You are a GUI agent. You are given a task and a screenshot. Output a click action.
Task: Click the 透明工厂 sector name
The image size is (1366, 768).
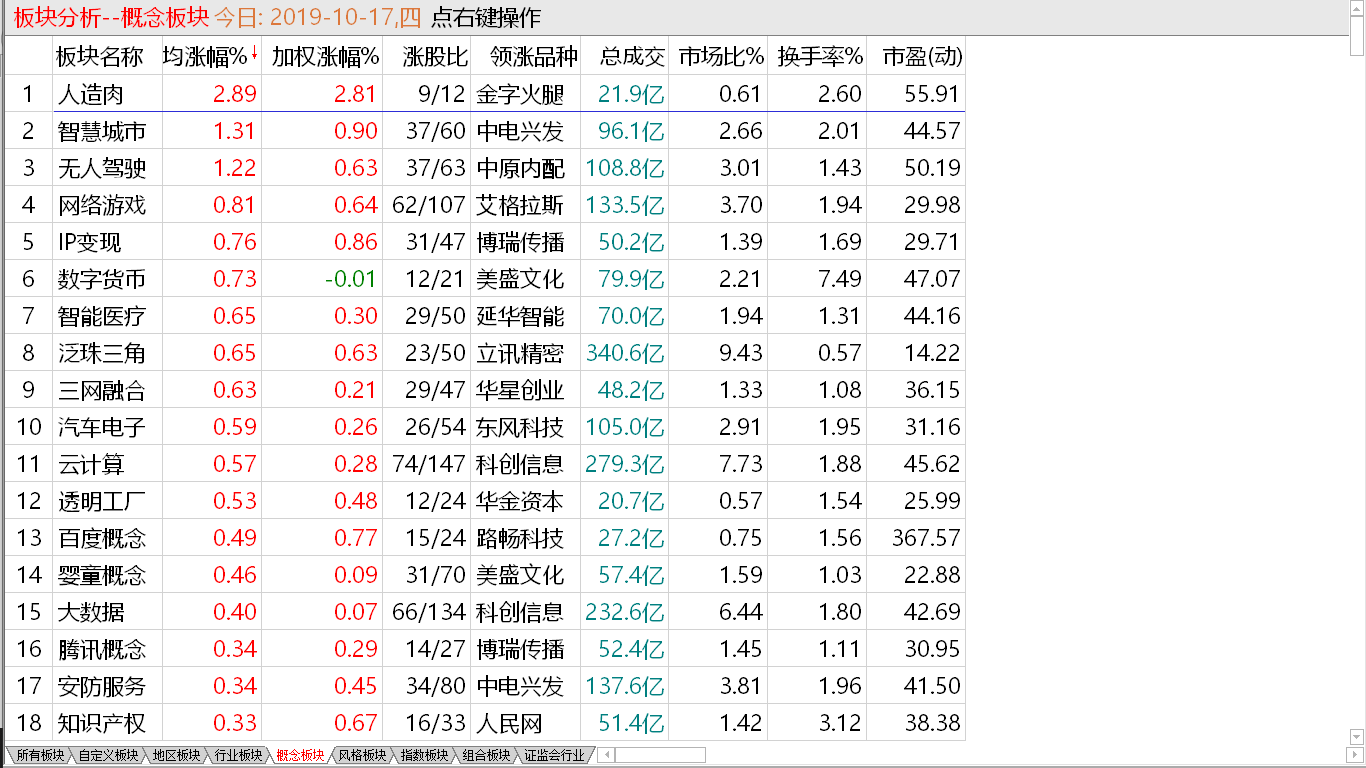pos(102,501)
